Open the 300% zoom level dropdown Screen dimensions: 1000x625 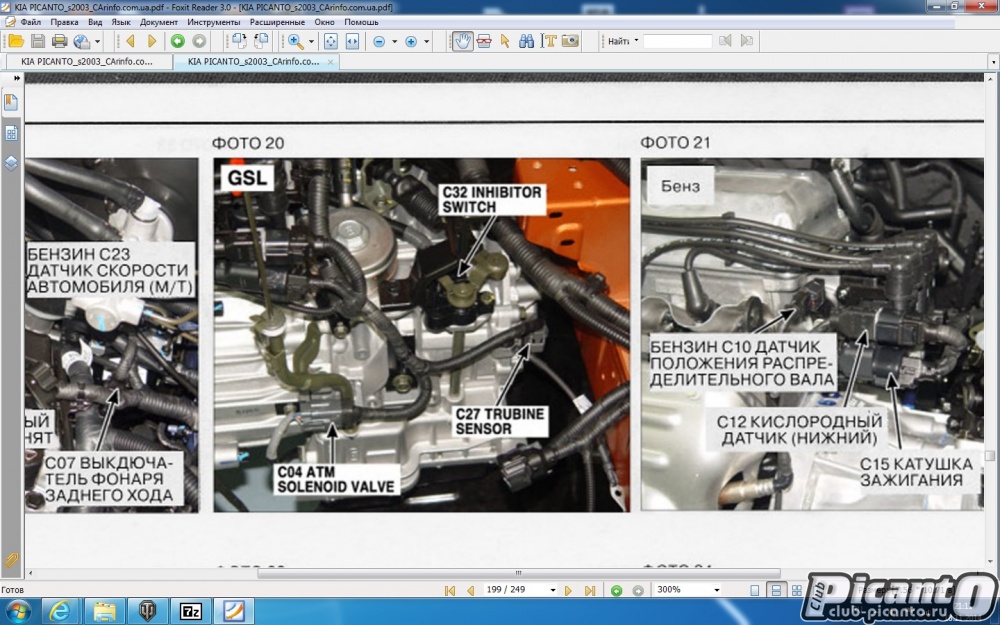coord(717,590)
